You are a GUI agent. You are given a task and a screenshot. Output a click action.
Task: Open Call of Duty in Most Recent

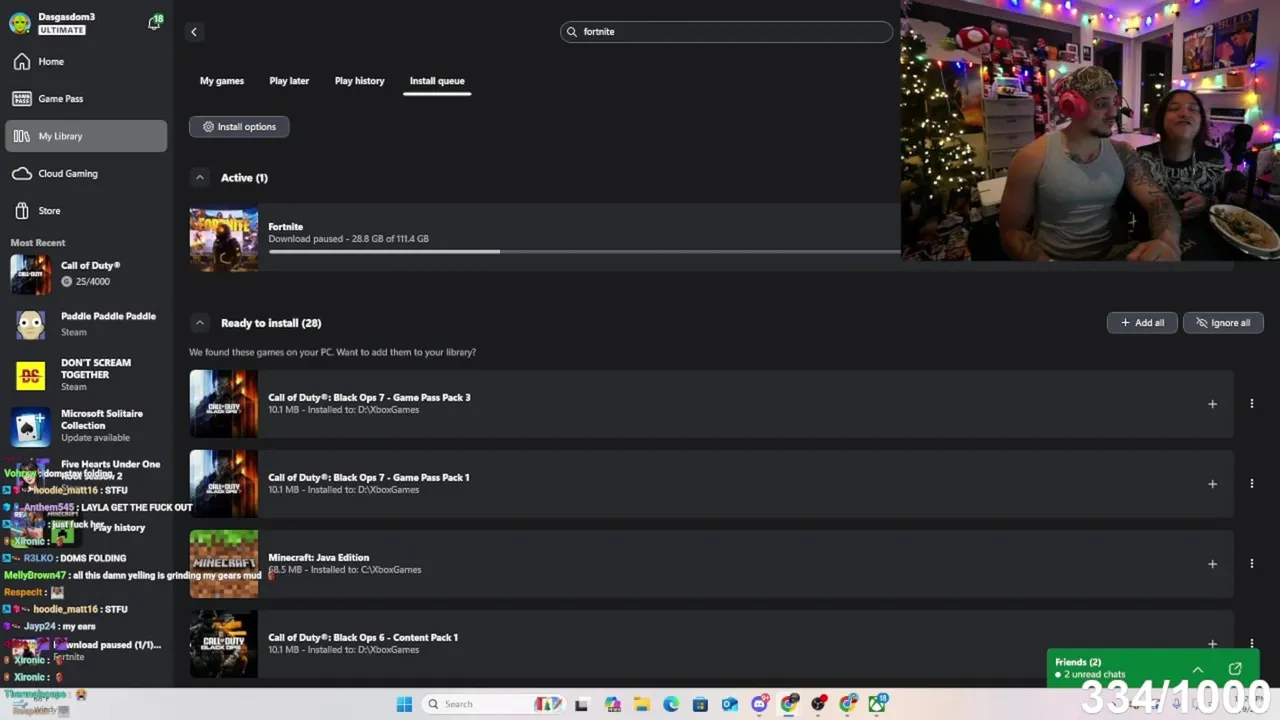click(87, 274)
